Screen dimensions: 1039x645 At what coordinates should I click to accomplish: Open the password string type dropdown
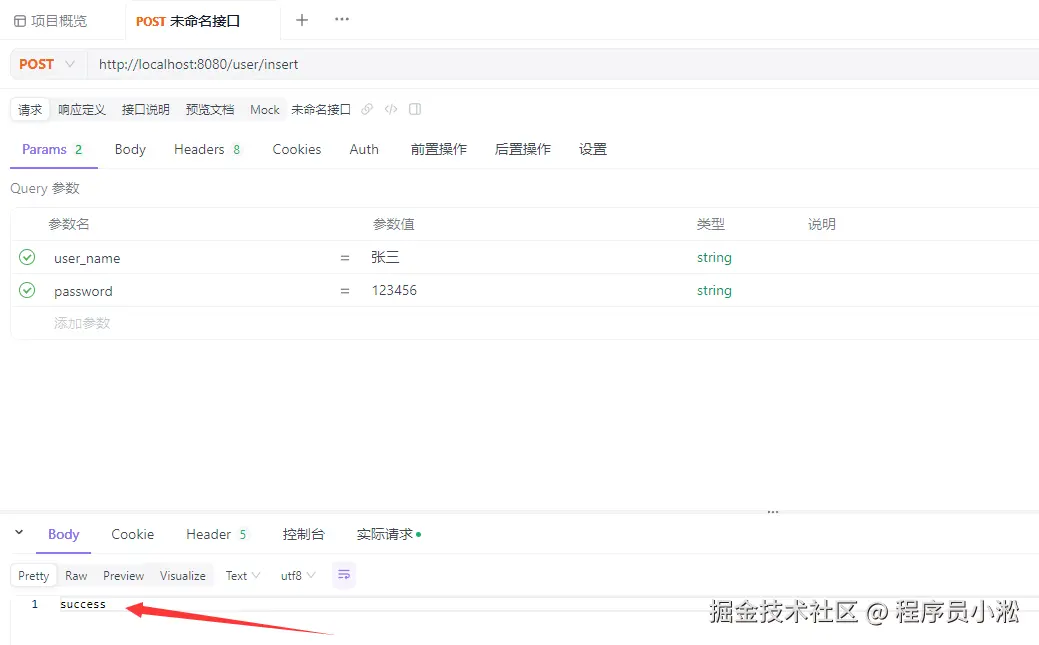pyautogui.click(x=714, y=290)
